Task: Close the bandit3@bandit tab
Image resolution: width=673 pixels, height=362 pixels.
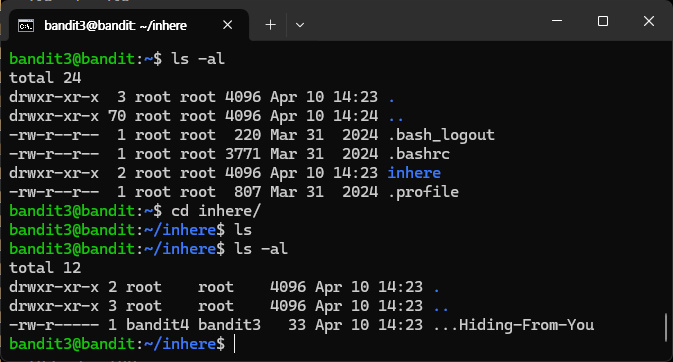Action: [227, 25]
